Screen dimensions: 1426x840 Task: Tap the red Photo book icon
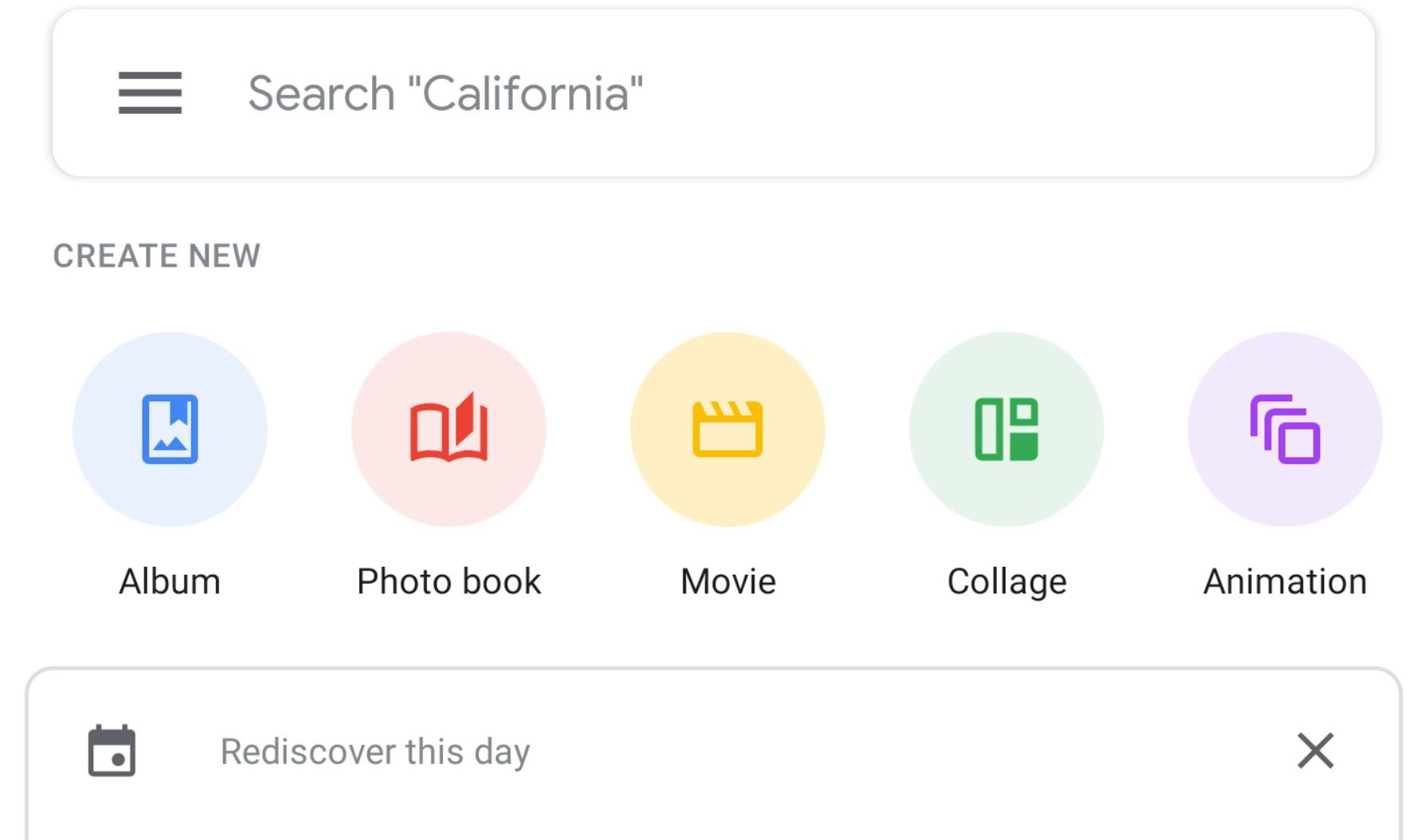coord(449,429)
